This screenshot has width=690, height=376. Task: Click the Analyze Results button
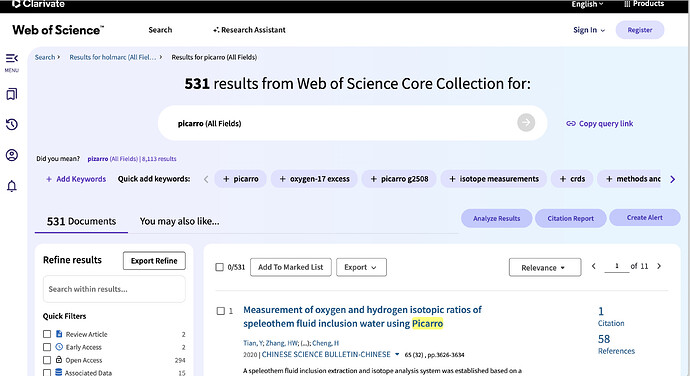(496, 218)
